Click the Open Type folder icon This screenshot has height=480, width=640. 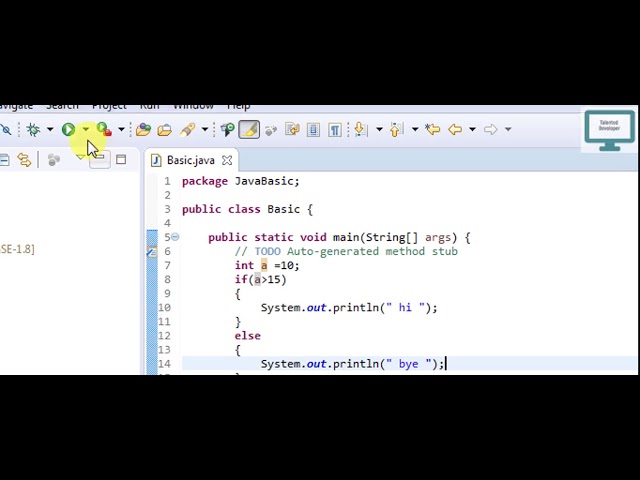tap(143, 130)
